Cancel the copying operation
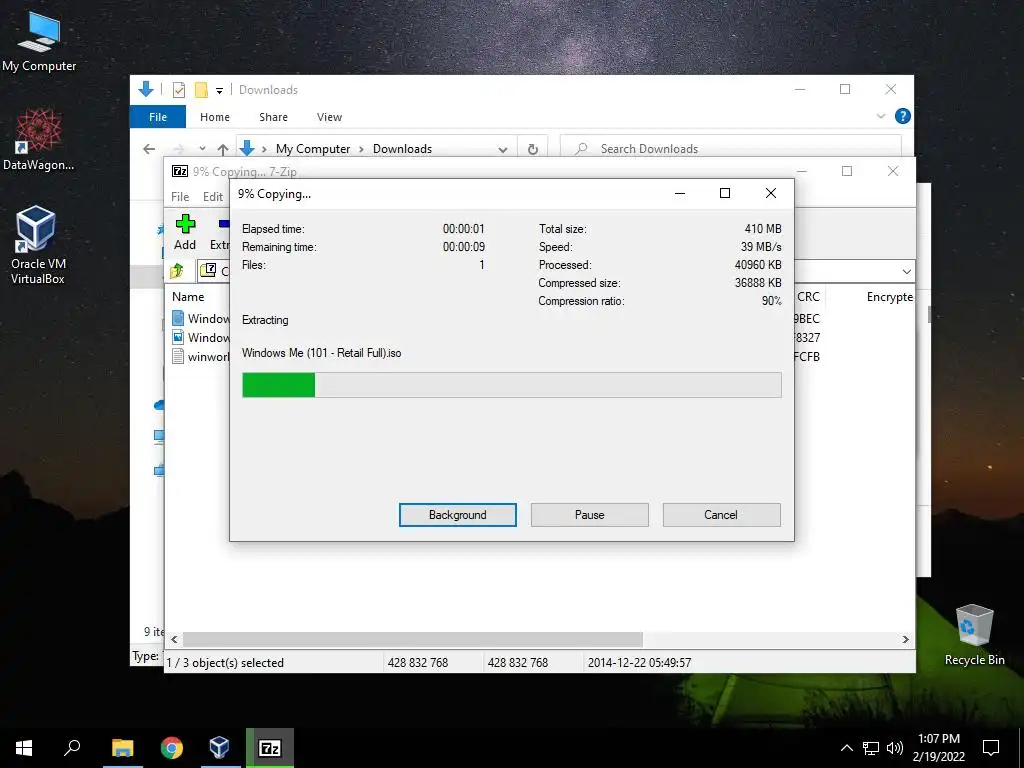 (721, 515)
